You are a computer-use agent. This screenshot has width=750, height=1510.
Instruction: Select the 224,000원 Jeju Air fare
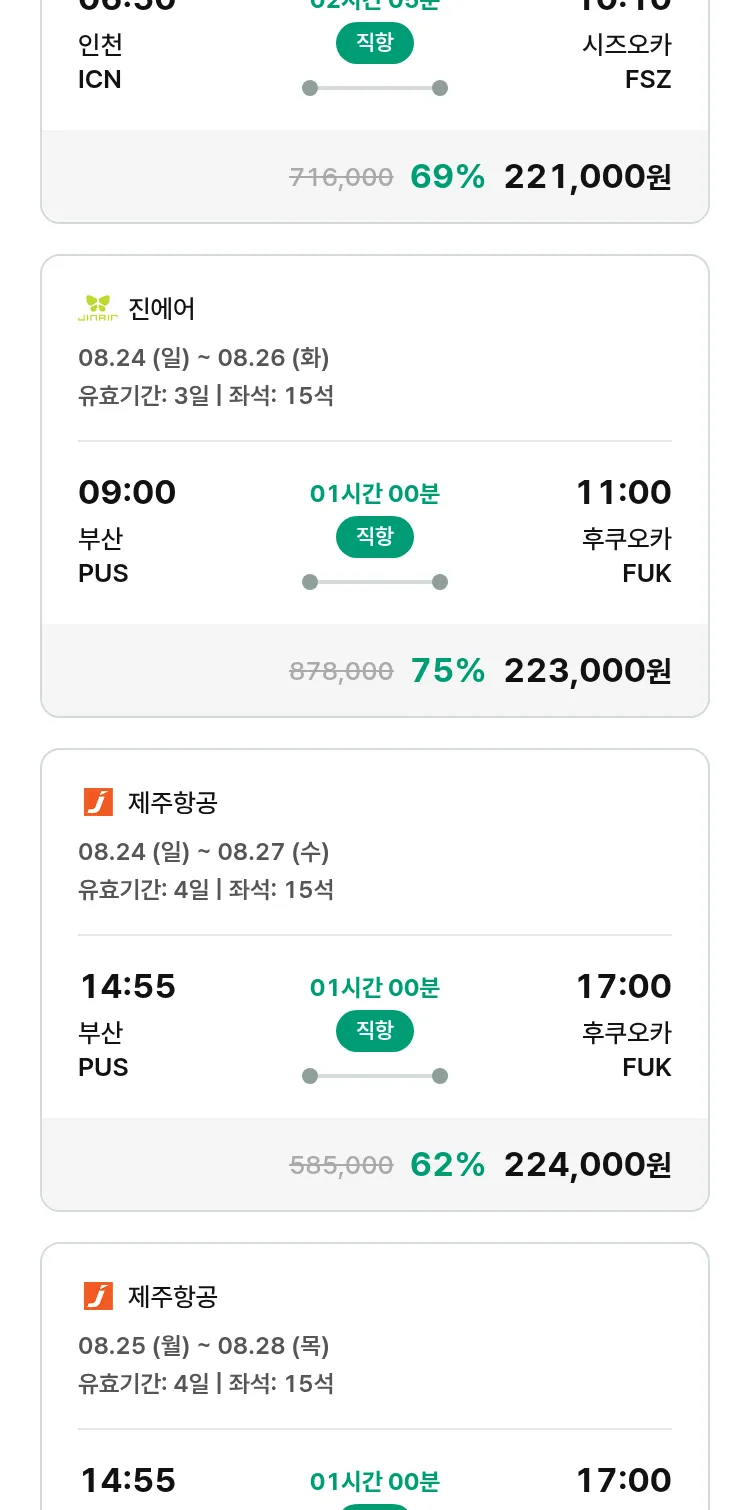pos(587,1165)
